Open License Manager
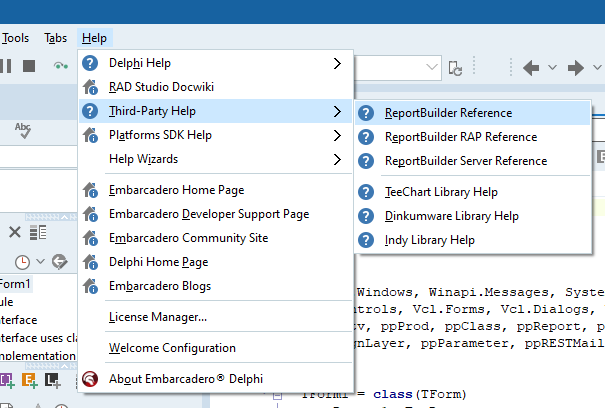Image resolution: width=605 pixels, height=408 pixels. (216, 317)
